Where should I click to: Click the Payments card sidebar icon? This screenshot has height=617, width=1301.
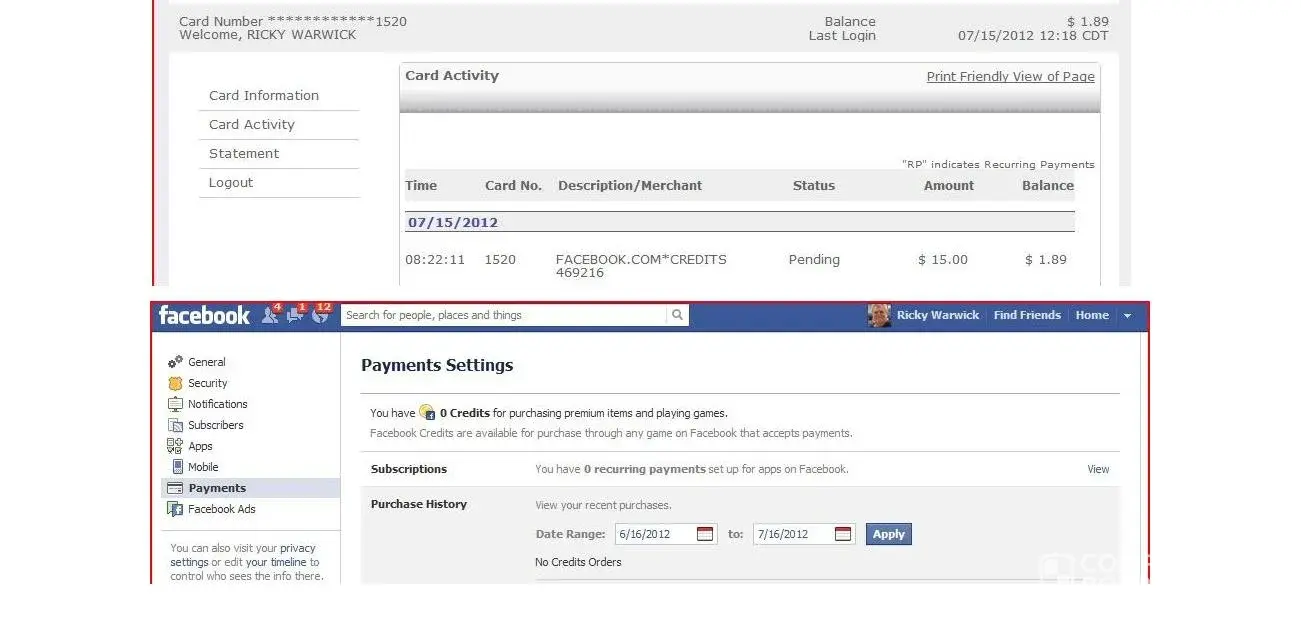click(x=175, y=488)
